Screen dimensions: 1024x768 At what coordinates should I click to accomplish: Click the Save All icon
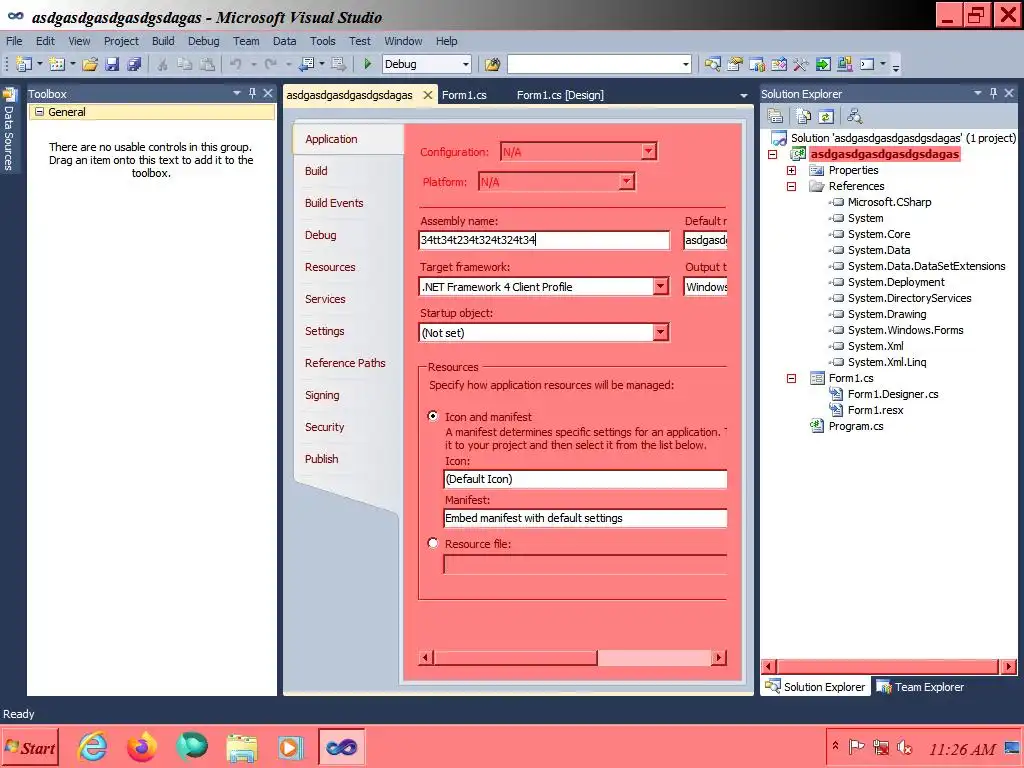[134, 64]
